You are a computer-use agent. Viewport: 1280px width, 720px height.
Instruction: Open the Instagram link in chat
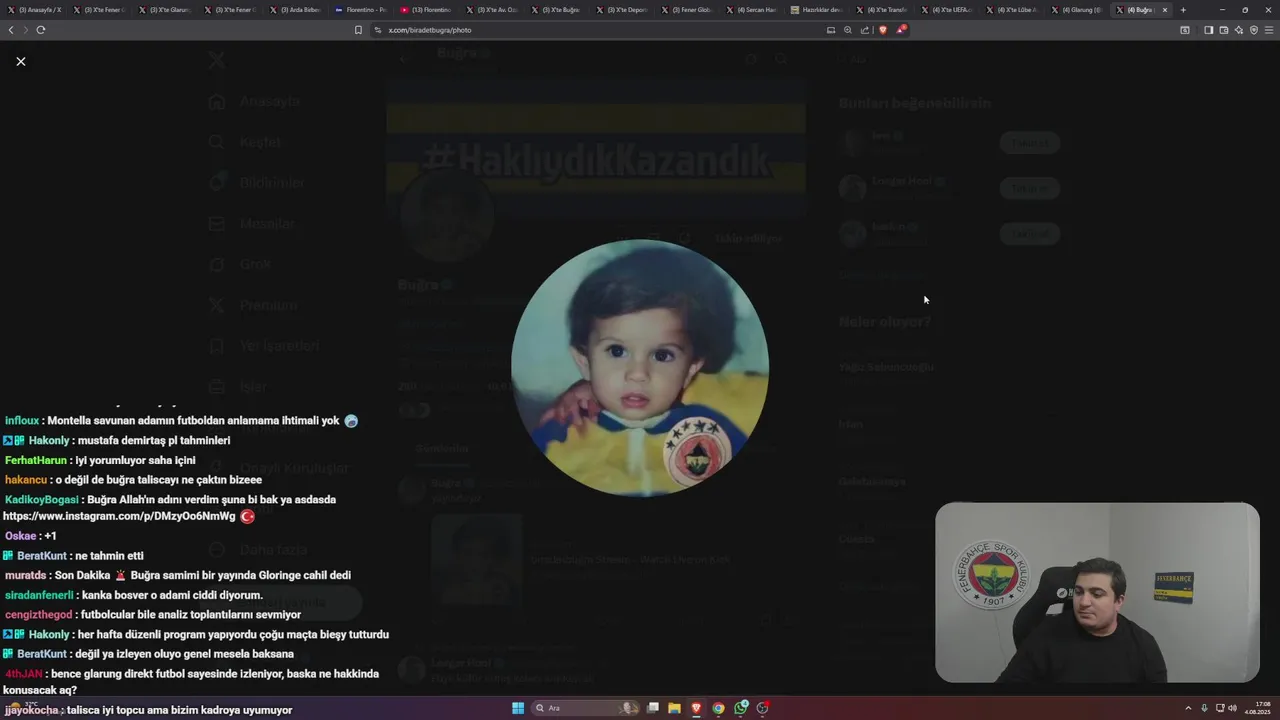click(x=119, y=517)
